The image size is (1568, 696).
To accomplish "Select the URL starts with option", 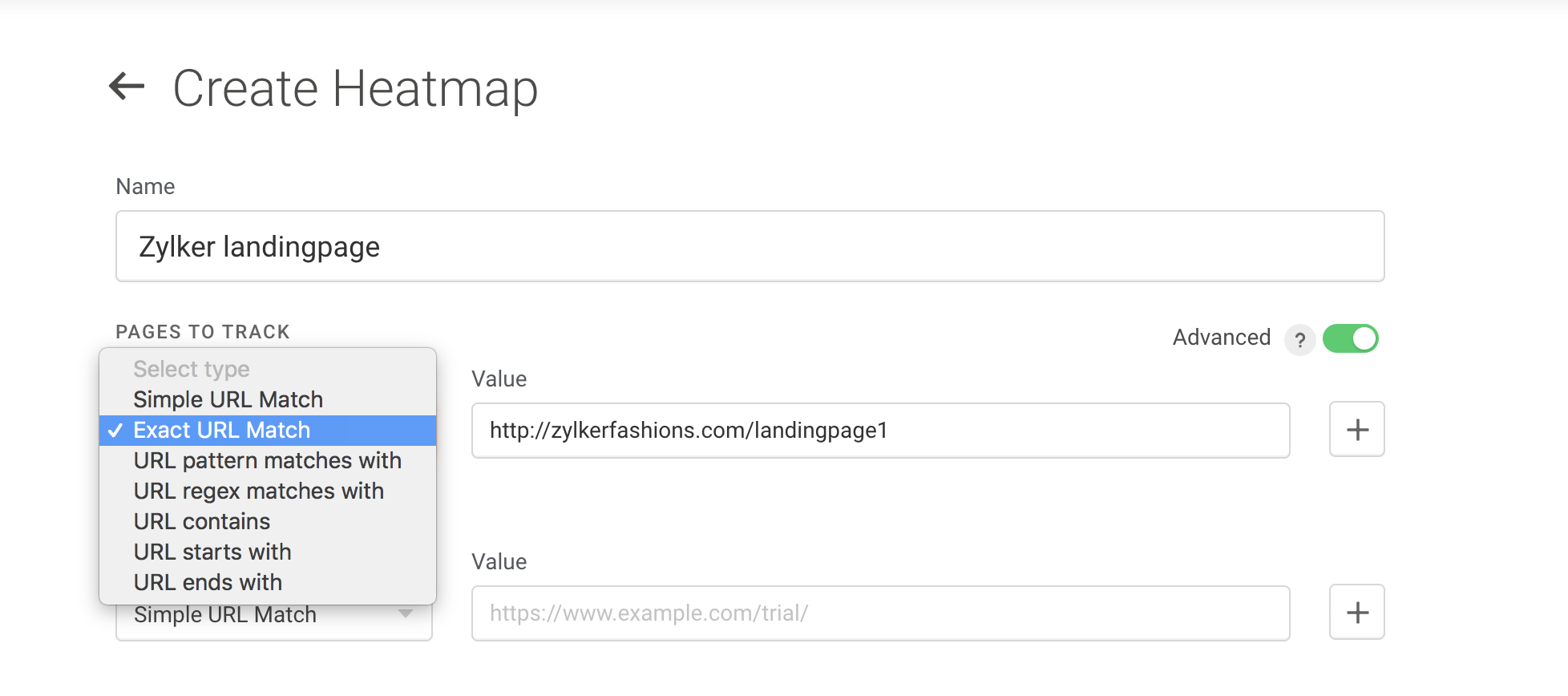I will pos(212,552).
